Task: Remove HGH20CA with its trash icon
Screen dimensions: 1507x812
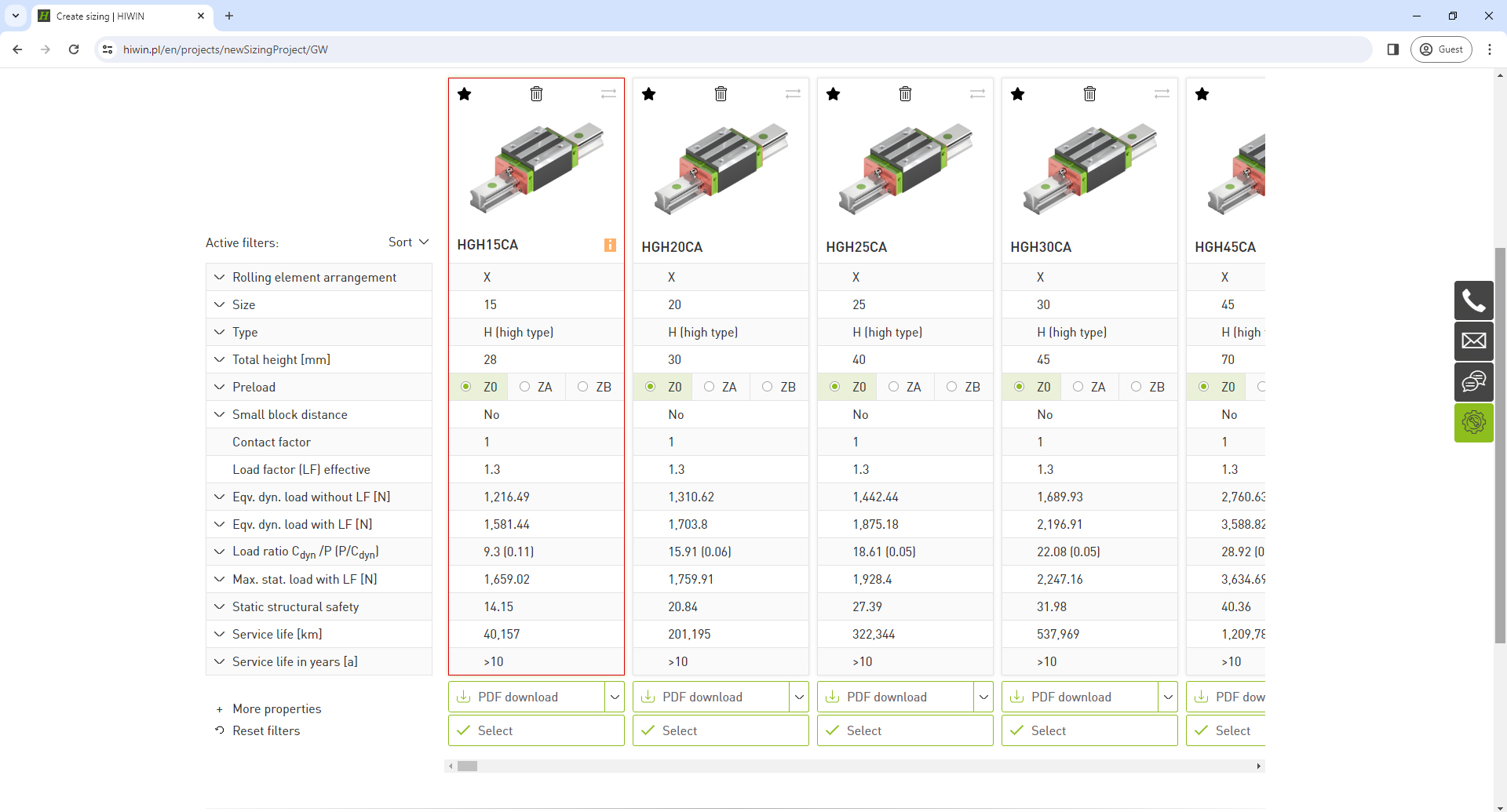Action: pyautogui.click(x=721, y=94)
